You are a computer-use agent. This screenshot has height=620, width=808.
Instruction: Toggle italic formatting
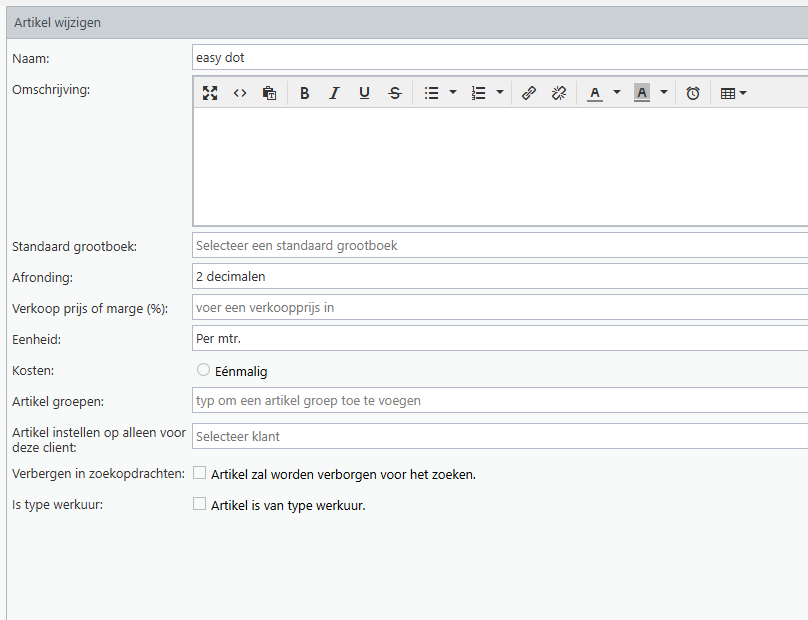[334, 93]
